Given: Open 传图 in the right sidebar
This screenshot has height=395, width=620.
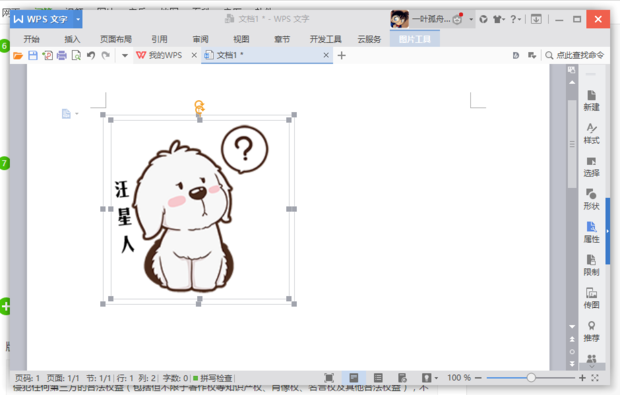Looking at the screenshot, I should [x=591, y=299].
